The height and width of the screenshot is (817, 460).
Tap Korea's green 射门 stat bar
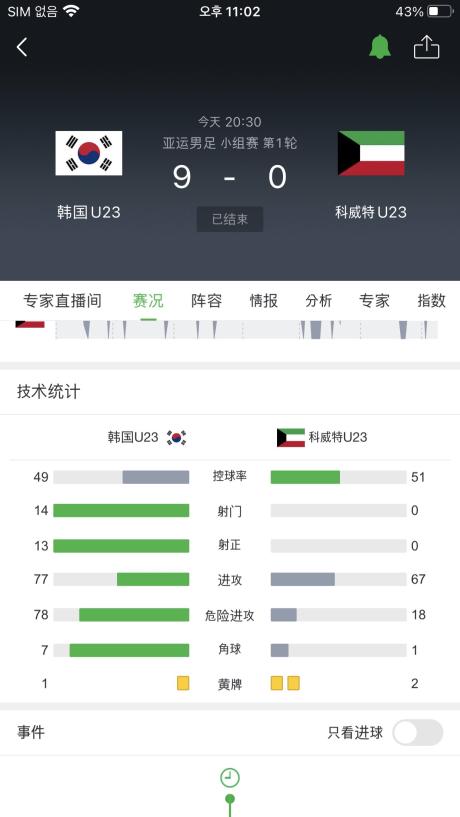click(121, 511)
